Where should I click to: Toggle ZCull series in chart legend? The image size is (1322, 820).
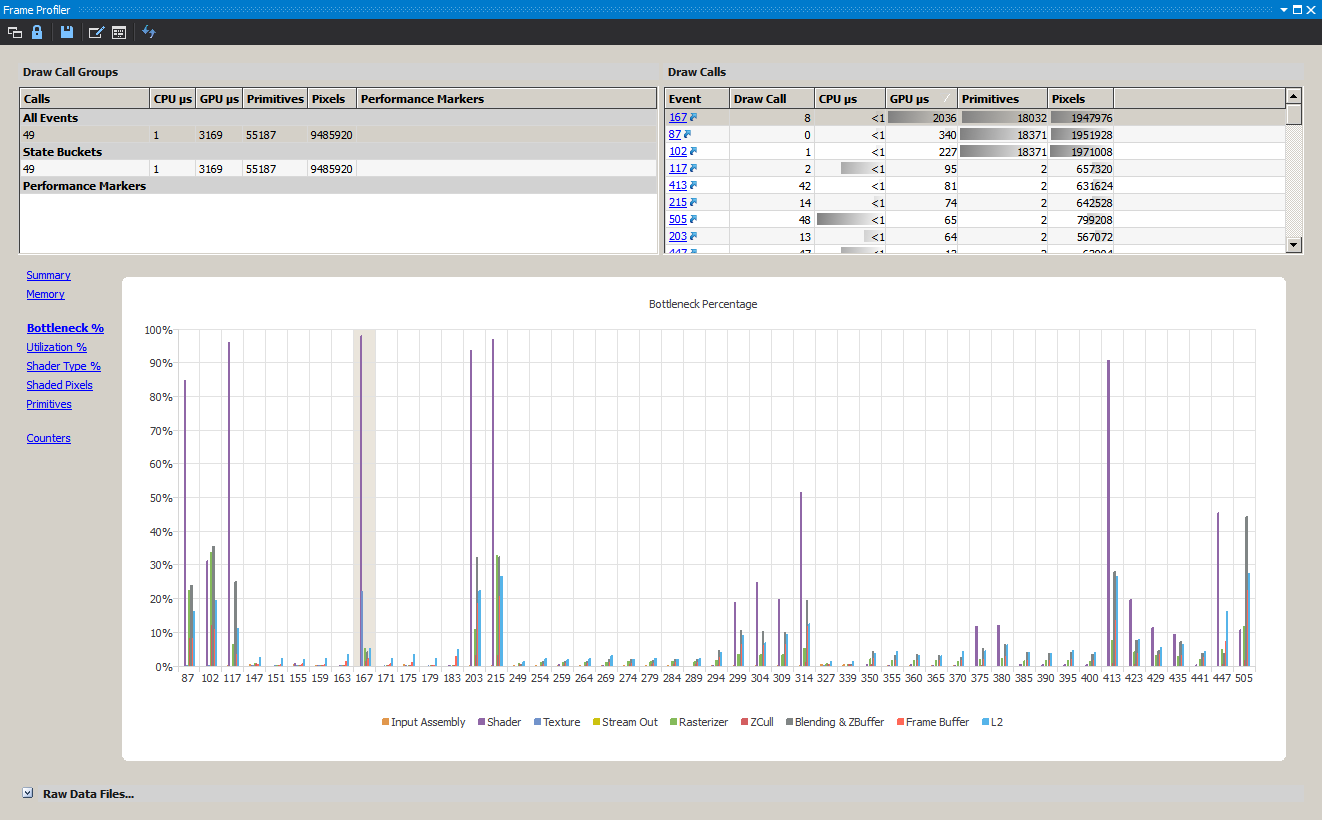click(756, 722)
